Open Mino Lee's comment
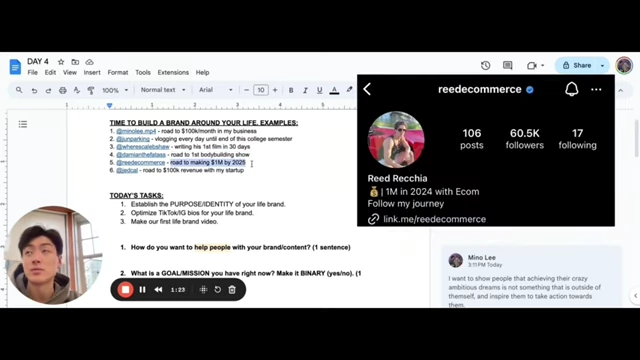The image size is (640, 360). pyautogui.click(x=532, y=278)
